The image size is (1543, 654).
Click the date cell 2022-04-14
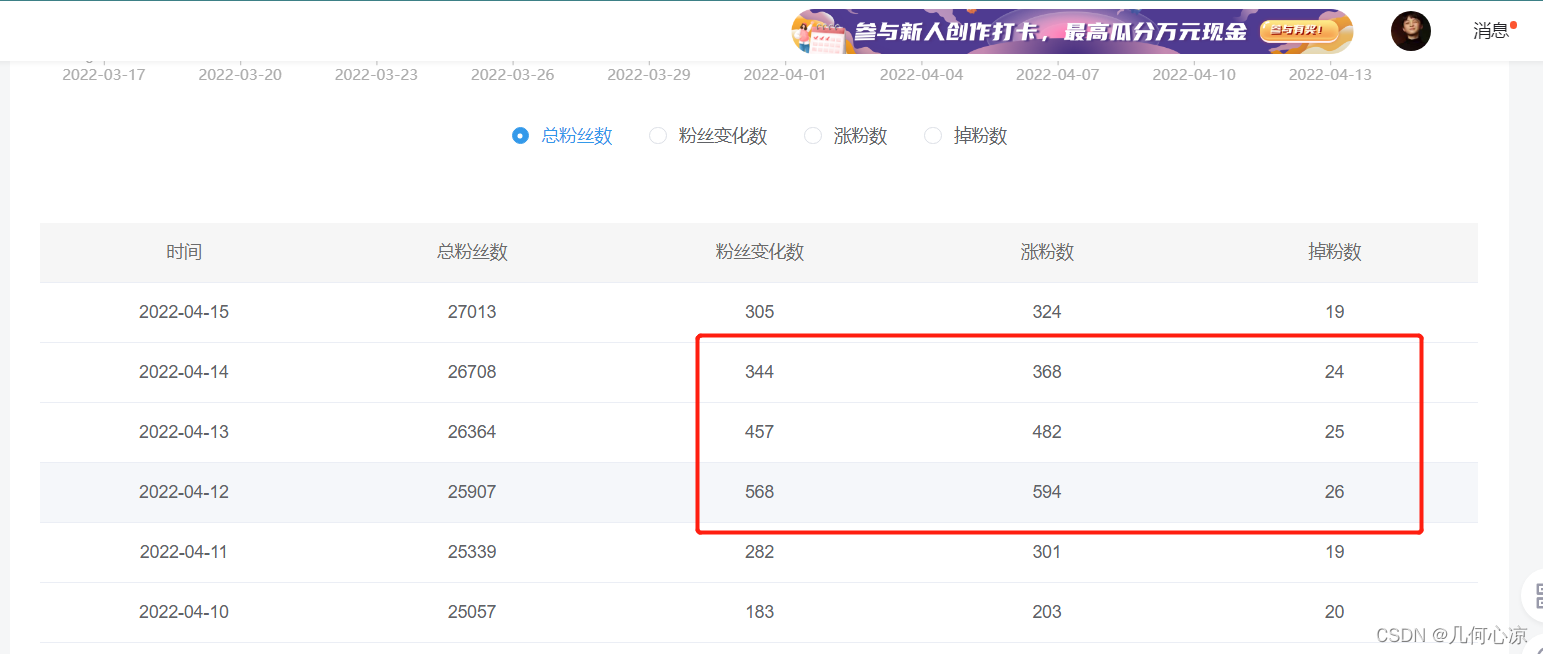184,372
